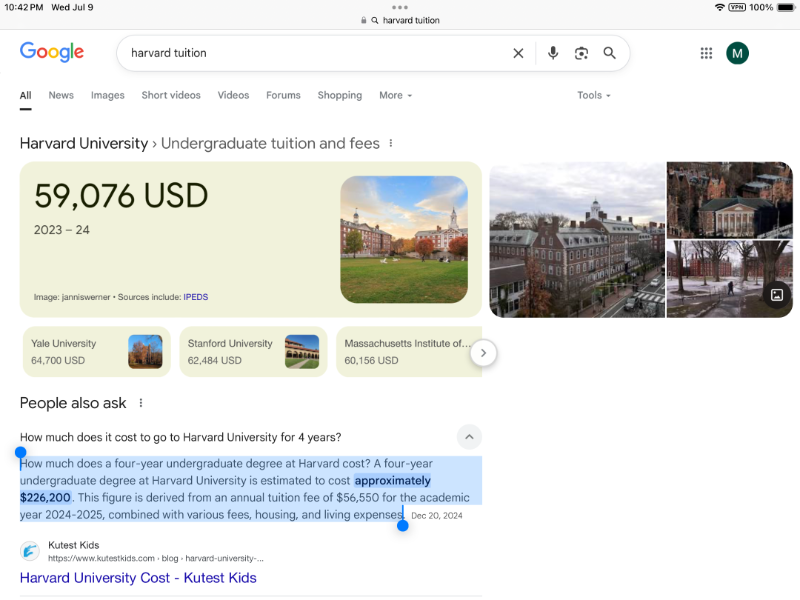Start voice search with the microphone

[553, 53]
